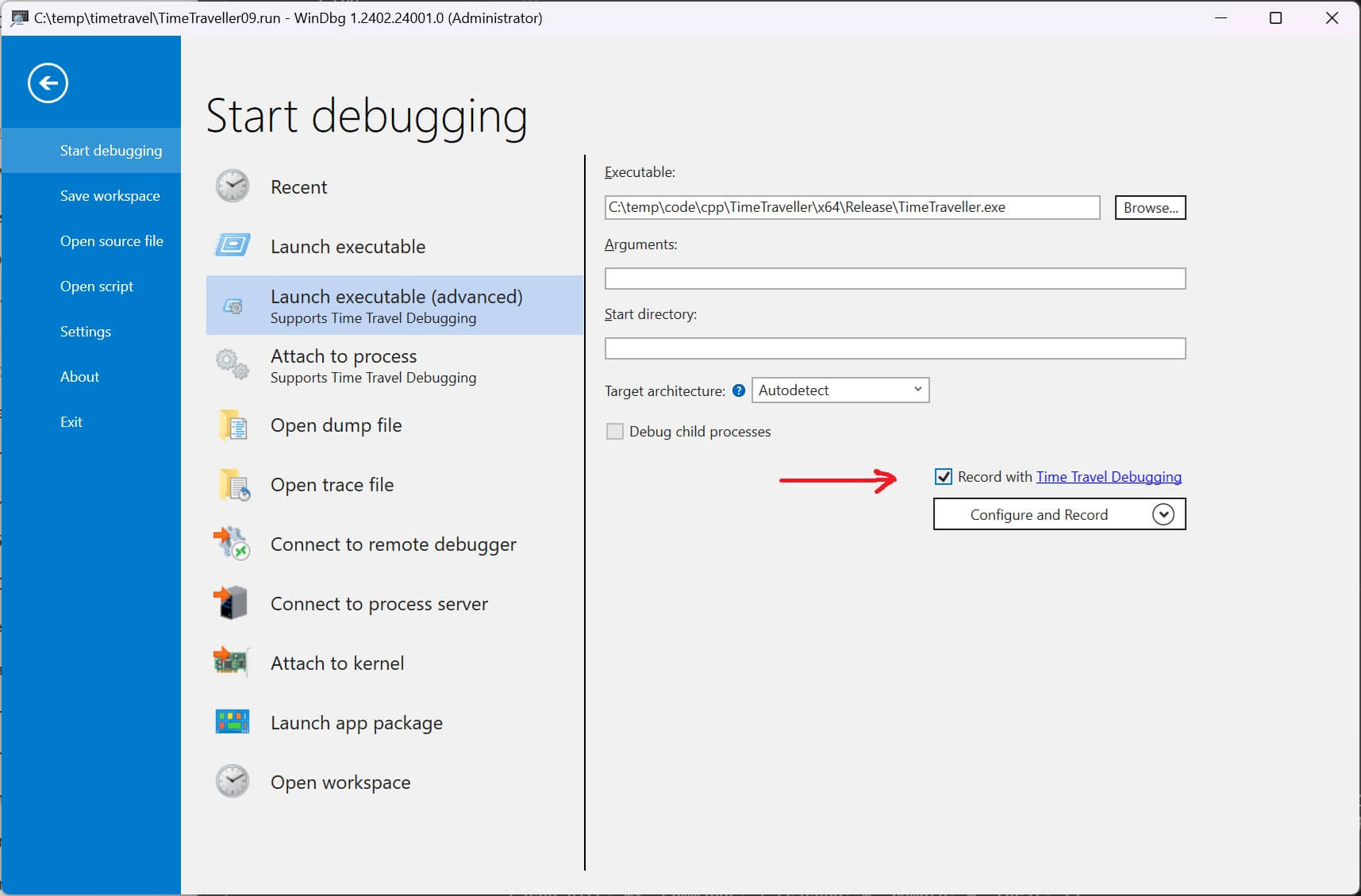Click the Start directory input field
Image resolution: width=1361 pixels, height=896 pixels.
coord(895,348)
